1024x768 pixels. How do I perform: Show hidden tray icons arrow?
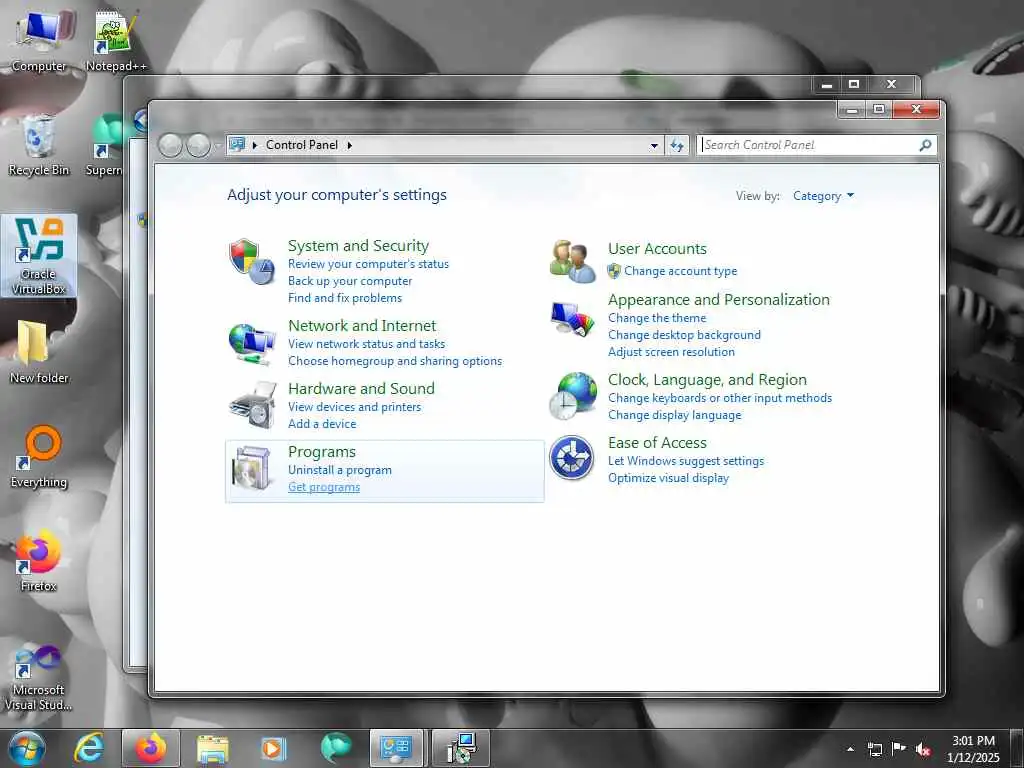[x=850, y=749]
